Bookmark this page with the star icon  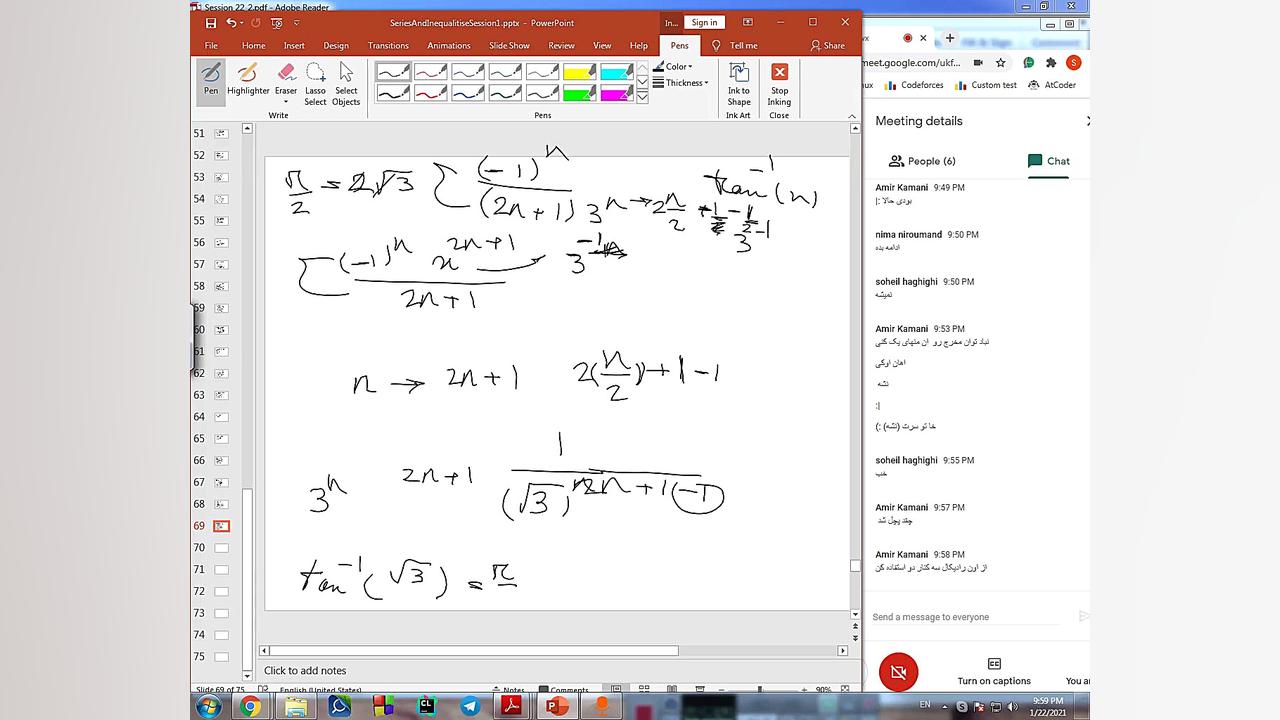[1000, 63]
